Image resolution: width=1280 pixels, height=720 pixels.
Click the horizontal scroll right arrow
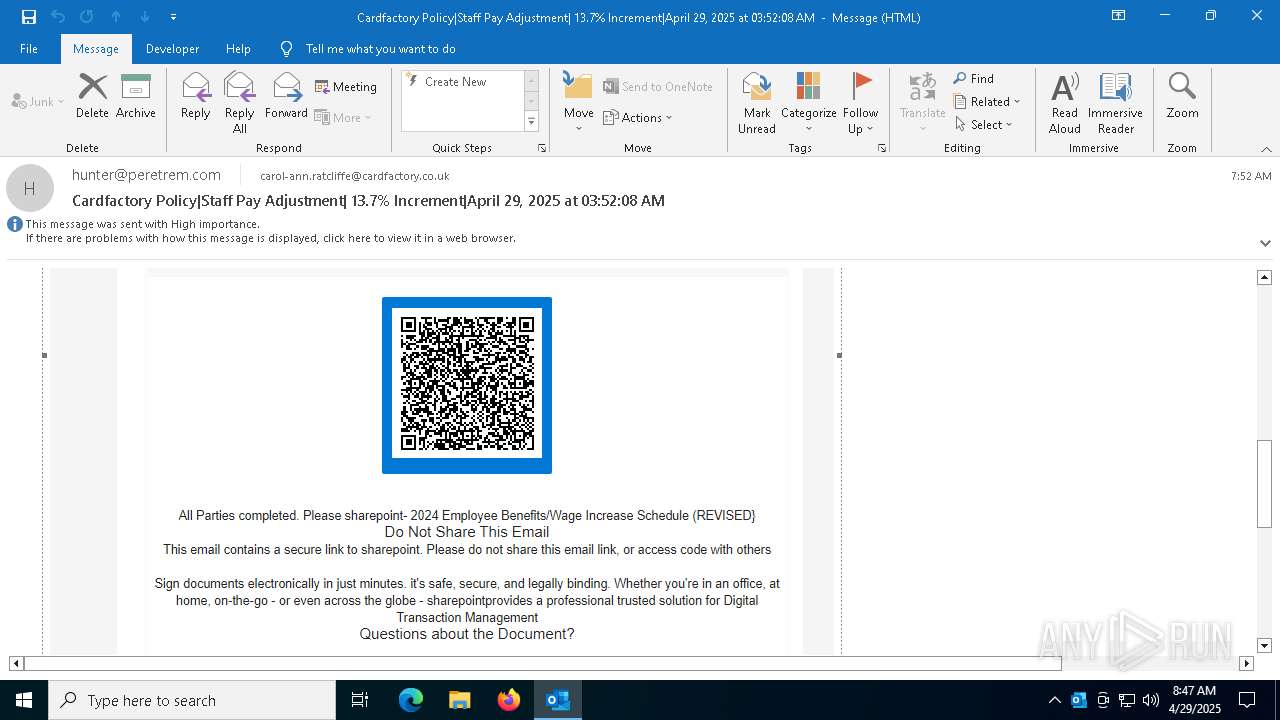point(1246,663)
